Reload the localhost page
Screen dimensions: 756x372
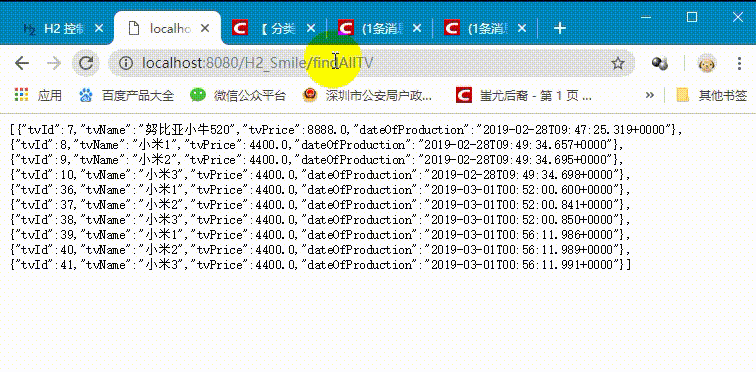point(86,63)
